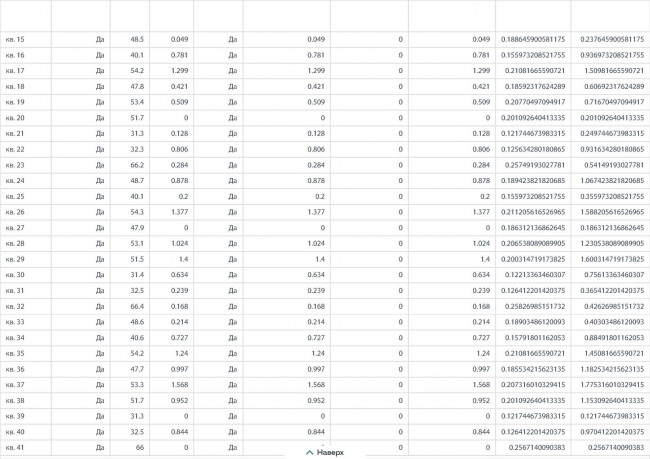Click area value 66.4 in кв. 32 row
This screenshot has width=650, height=459.
point(137,306)
